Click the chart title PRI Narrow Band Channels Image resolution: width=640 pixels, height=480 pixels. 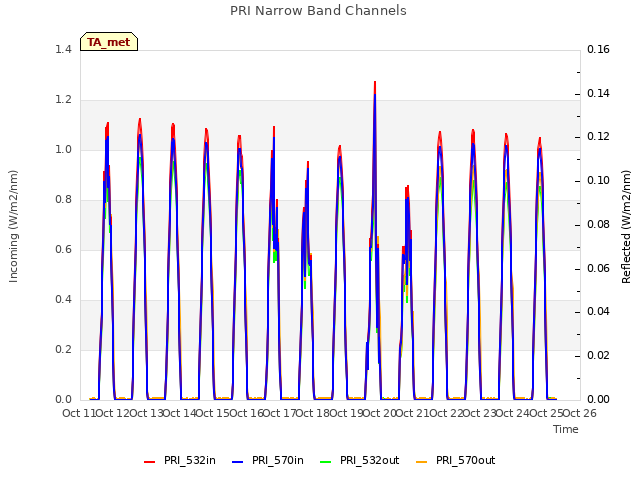pos(318,11)
